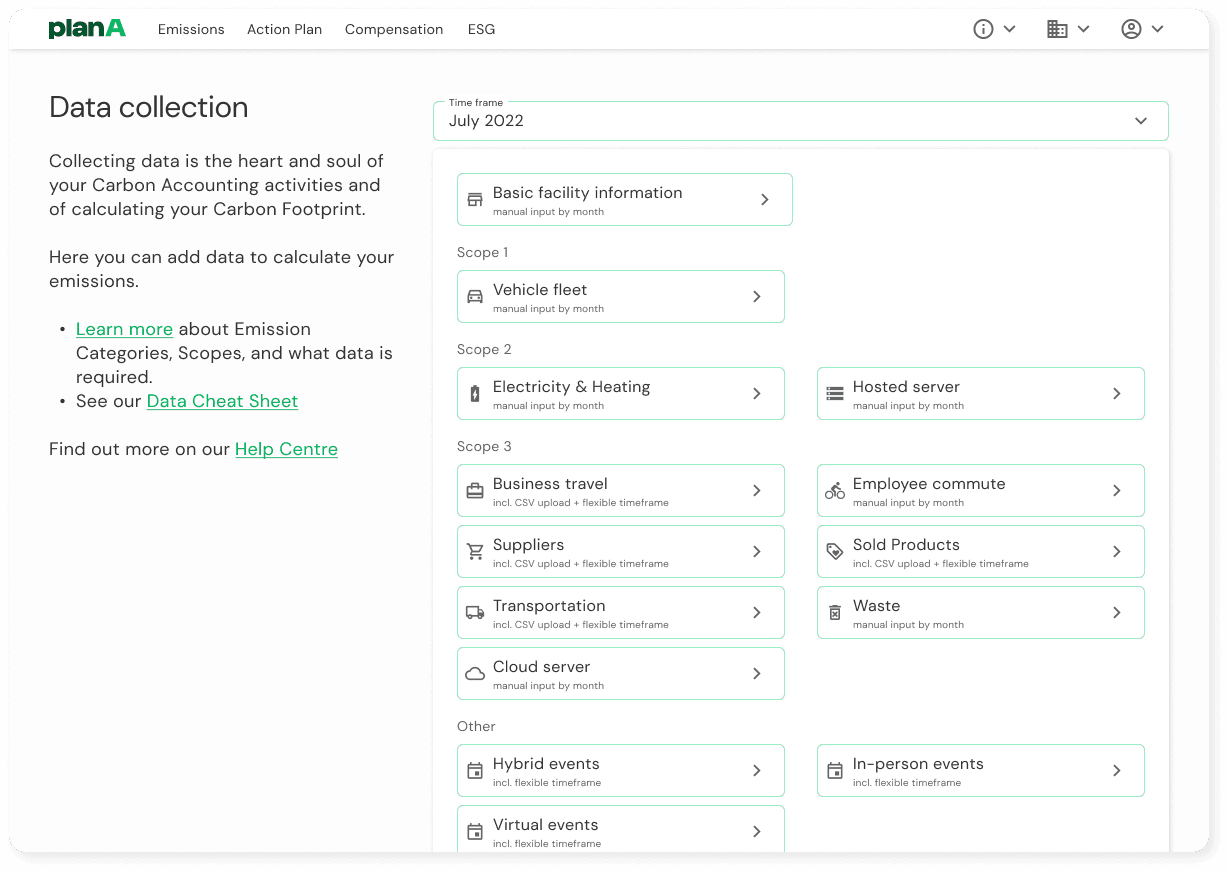Screen dimensions: 1228x871
Task: Open In-person events via its arrow
Action: click(1117, 771)
